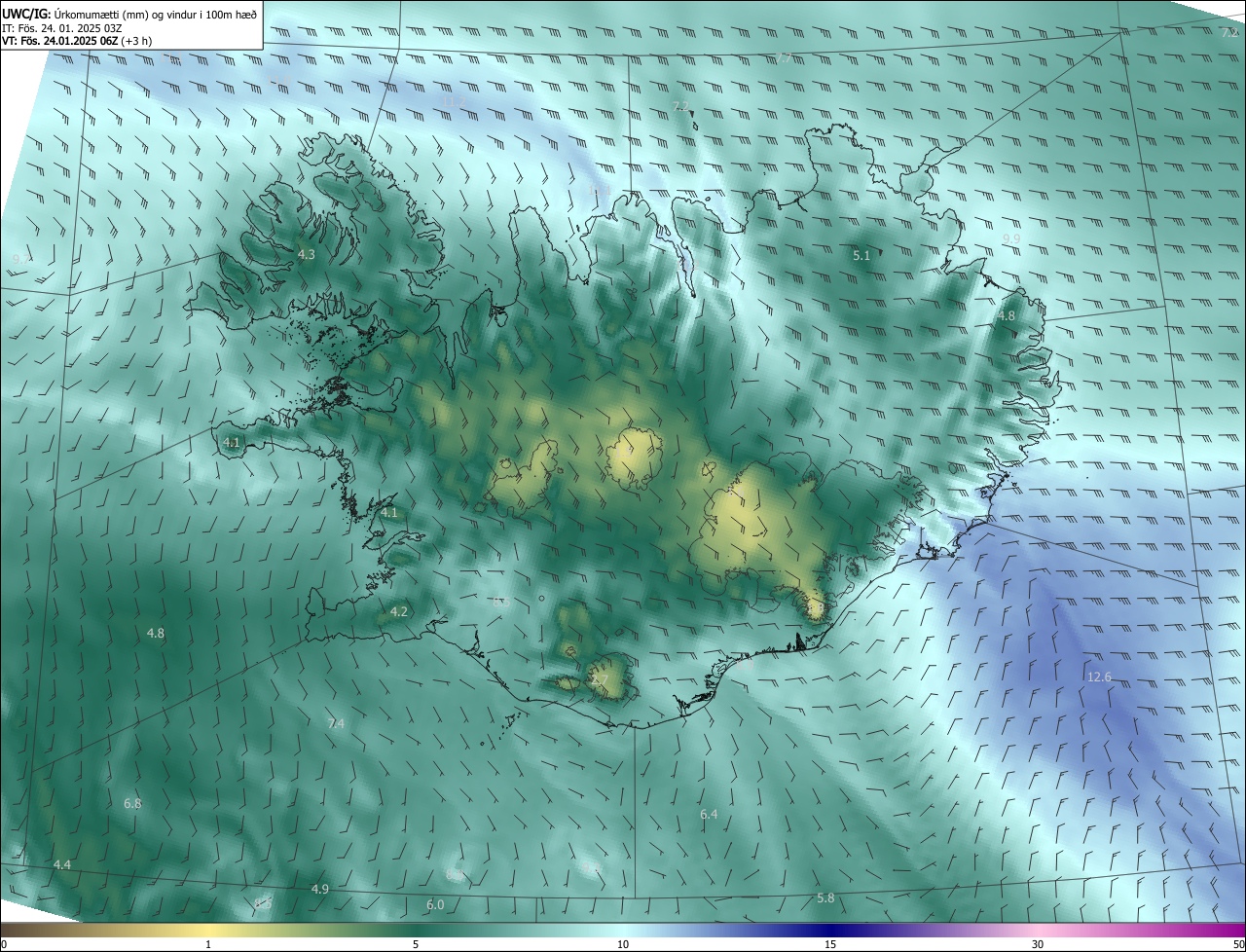Click the 7.4 value southwest of Iceland
The image size is (1246, 952).
click(336, 723)
